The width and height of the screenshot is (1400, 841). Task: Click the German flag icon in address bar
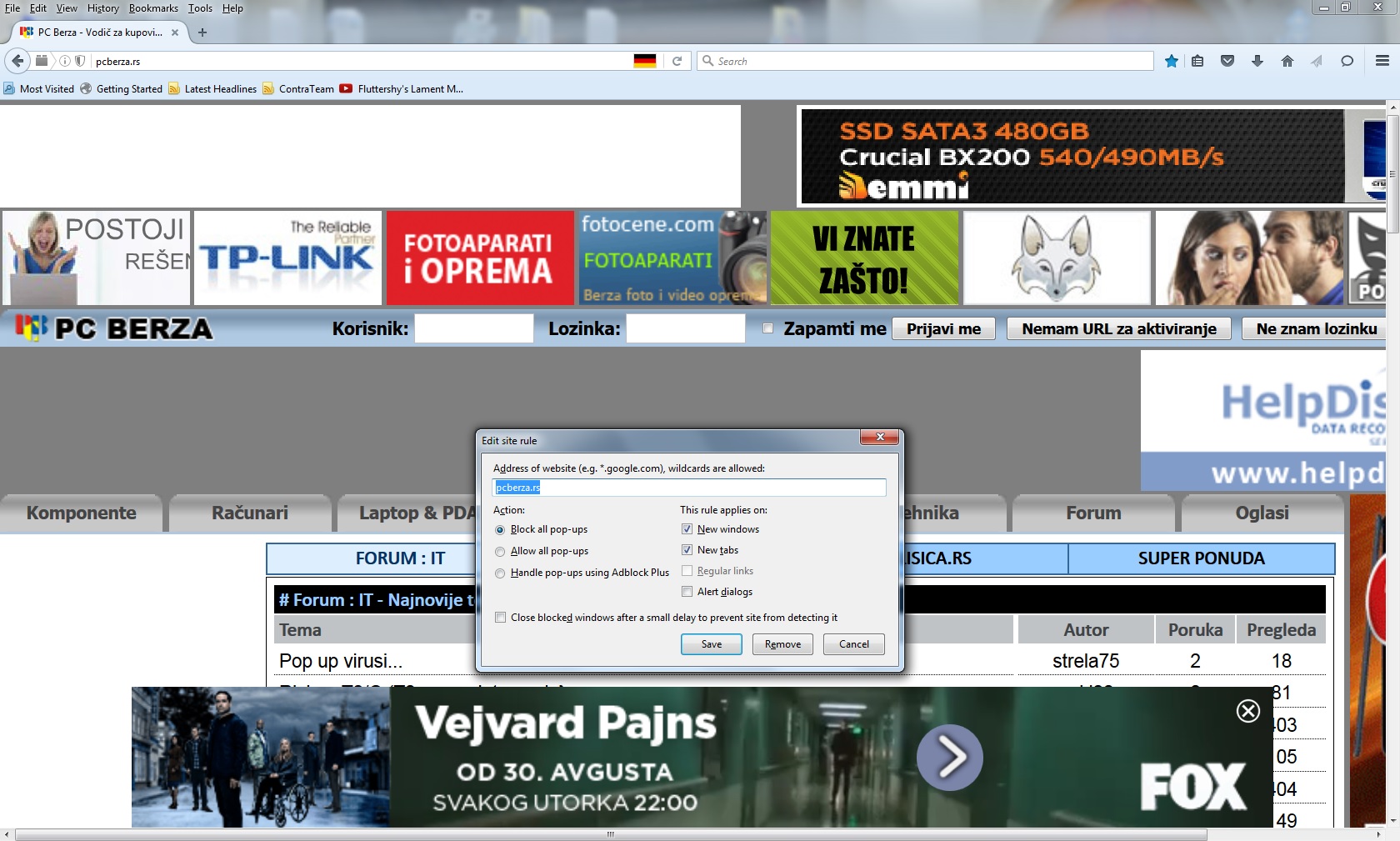click(644, 61)
